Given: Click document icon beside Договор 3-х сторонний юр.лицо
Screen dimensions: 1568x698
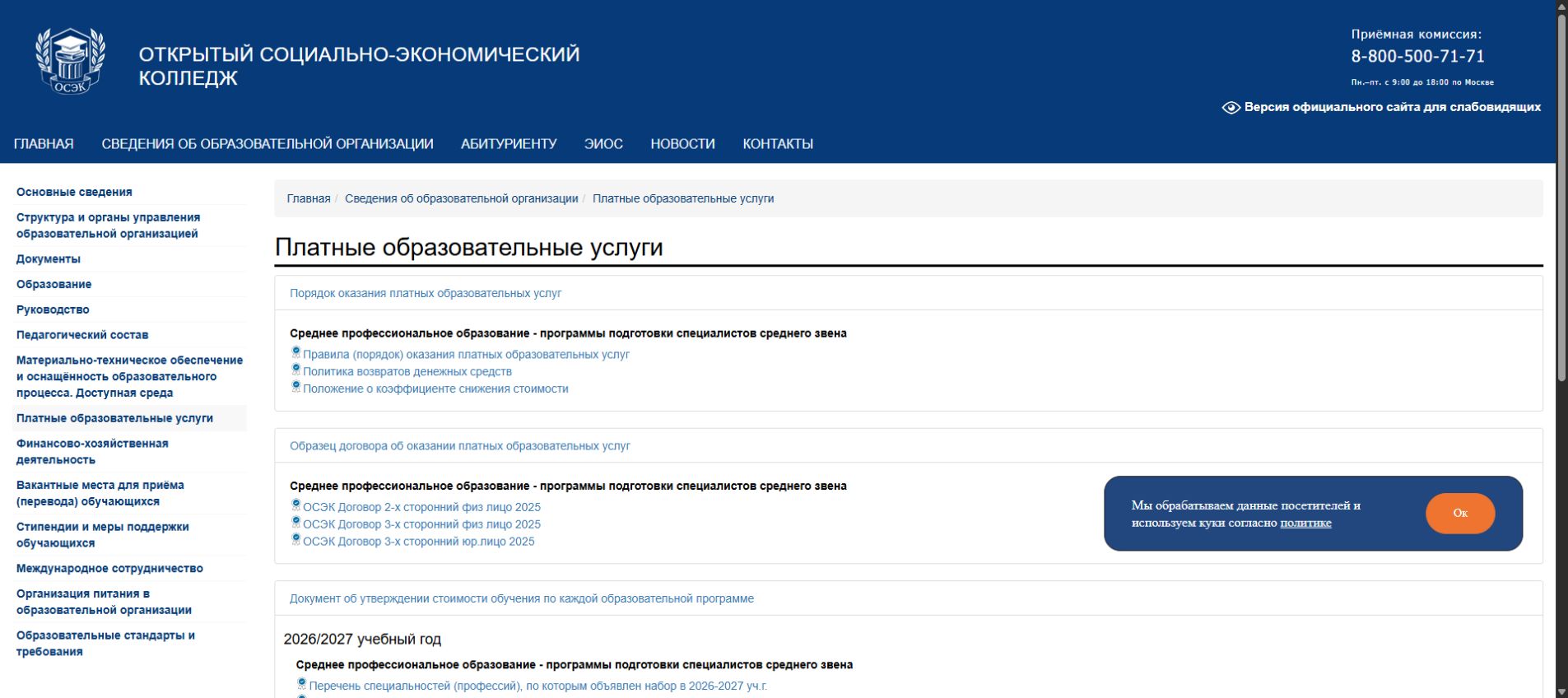Looking at the screenshot, I should [295, 539].
